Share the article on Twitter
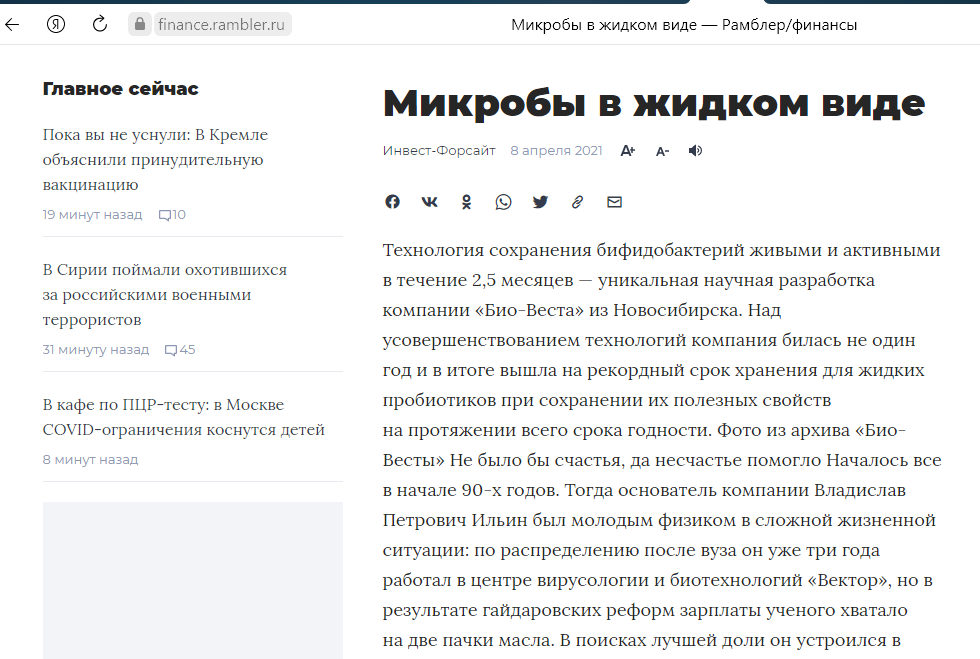980x659 pixels. click(x=540, y=202)
